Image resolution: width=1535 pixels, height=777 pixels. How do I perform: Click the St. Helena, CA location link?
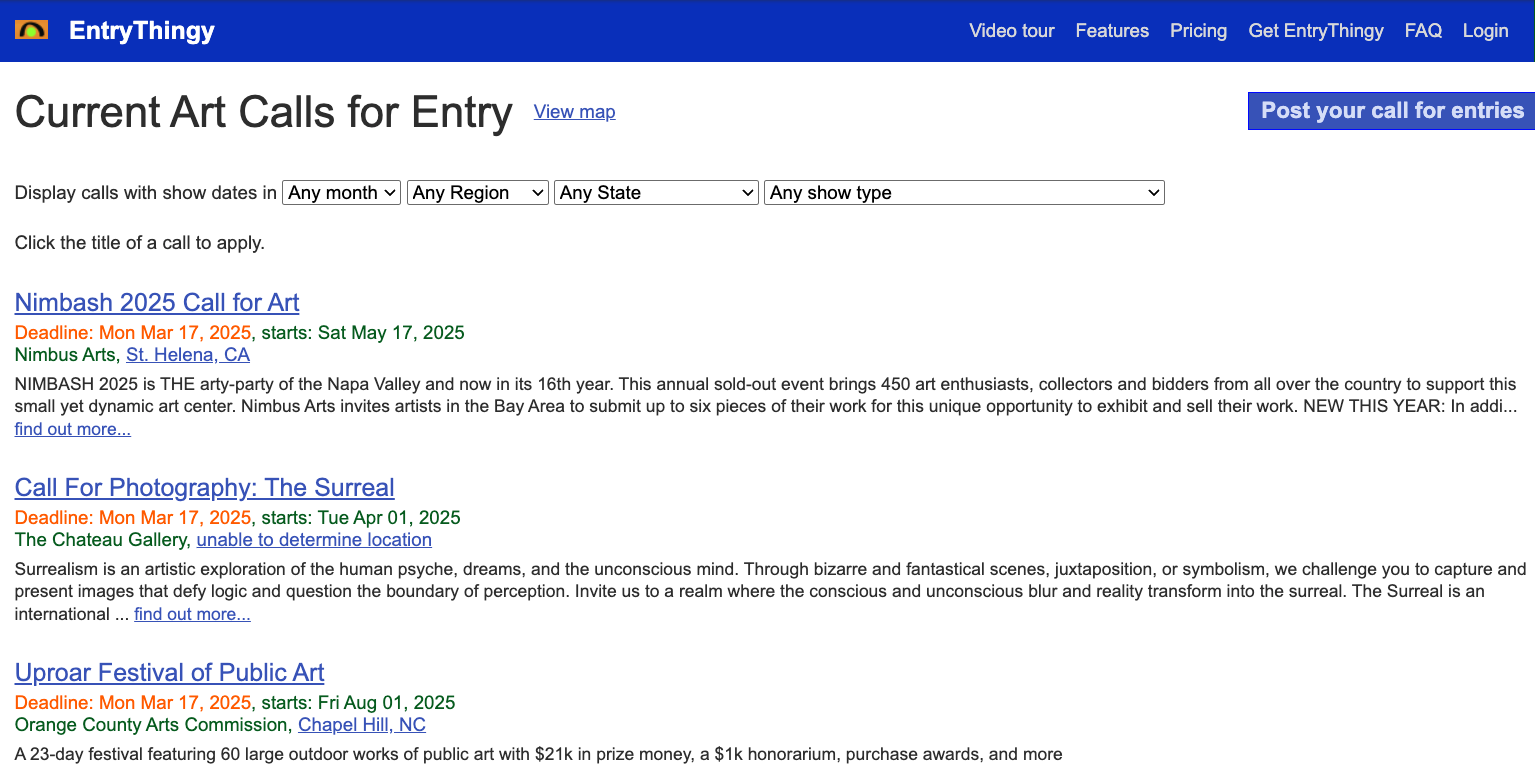(188, 355)
